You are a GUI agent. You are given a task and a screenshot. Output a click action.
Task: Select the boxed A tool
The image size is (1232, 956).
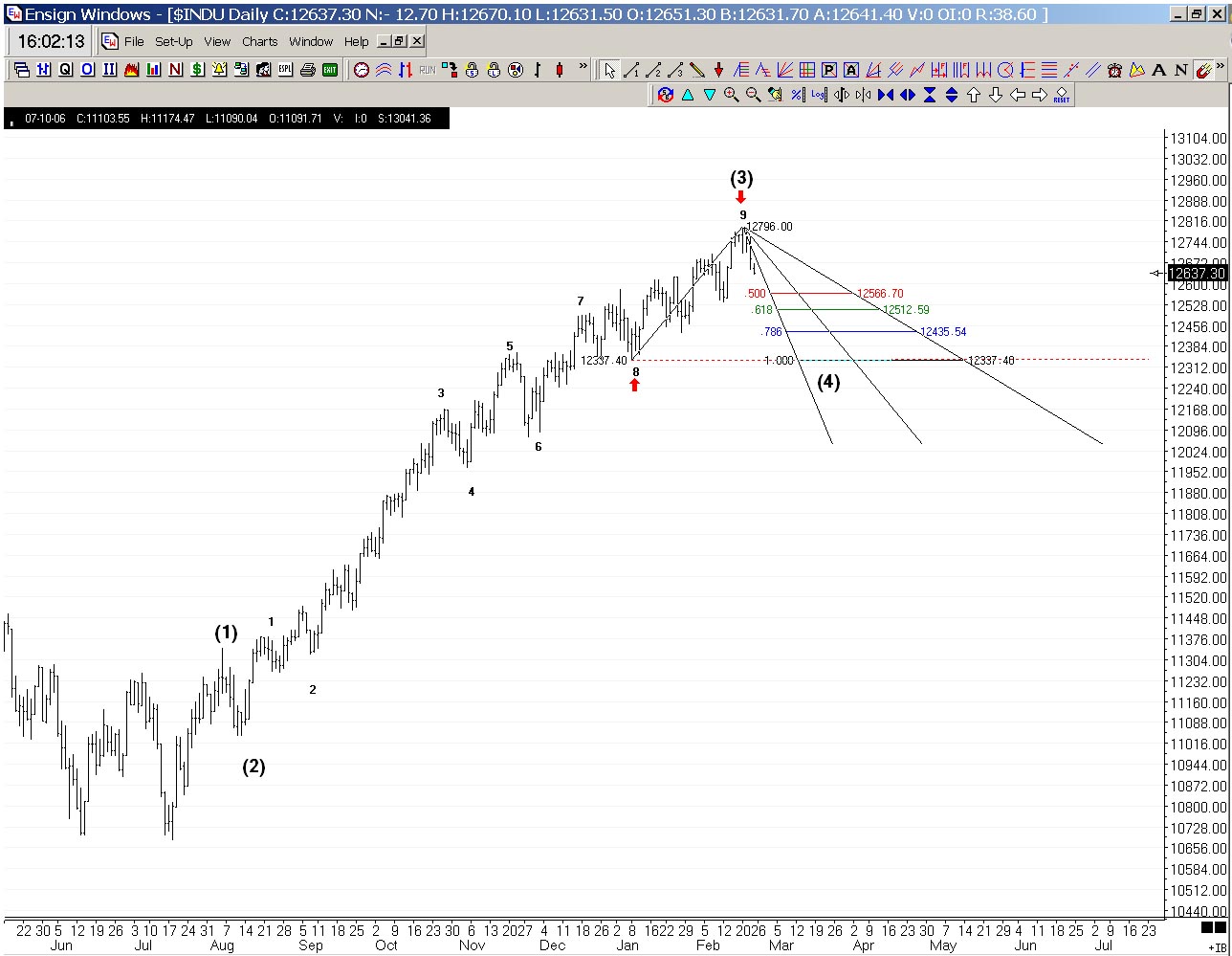[x=850, y=70]
